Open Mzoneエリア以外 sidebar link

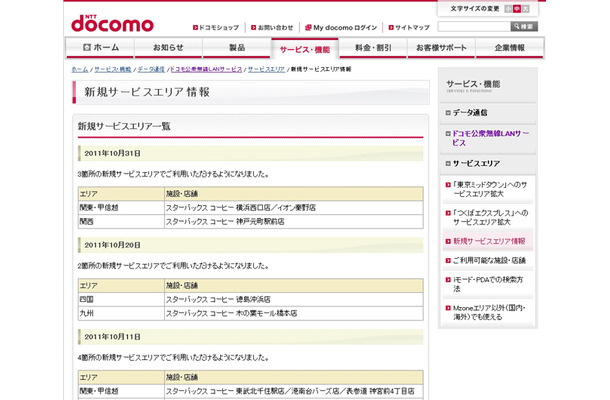tap(489, 312)
